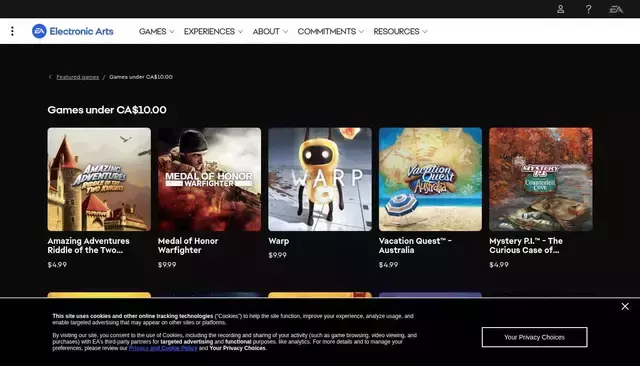The height and width of the screenshot is (366, 640).
Task: Click the $9.99 price under Medal of Honor
Action: (167, 265)
